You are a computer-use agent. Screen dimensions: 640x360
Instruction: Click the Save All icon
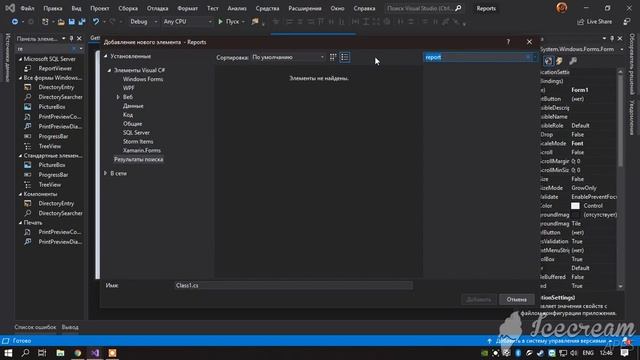pos(82,22)
